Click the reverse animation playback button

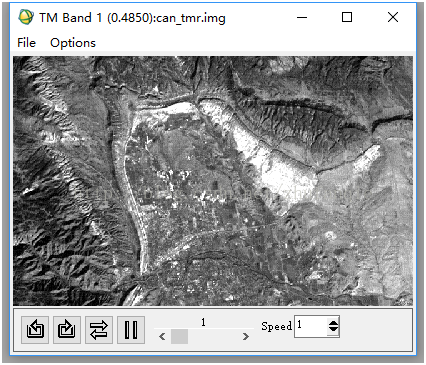point(35,330)
